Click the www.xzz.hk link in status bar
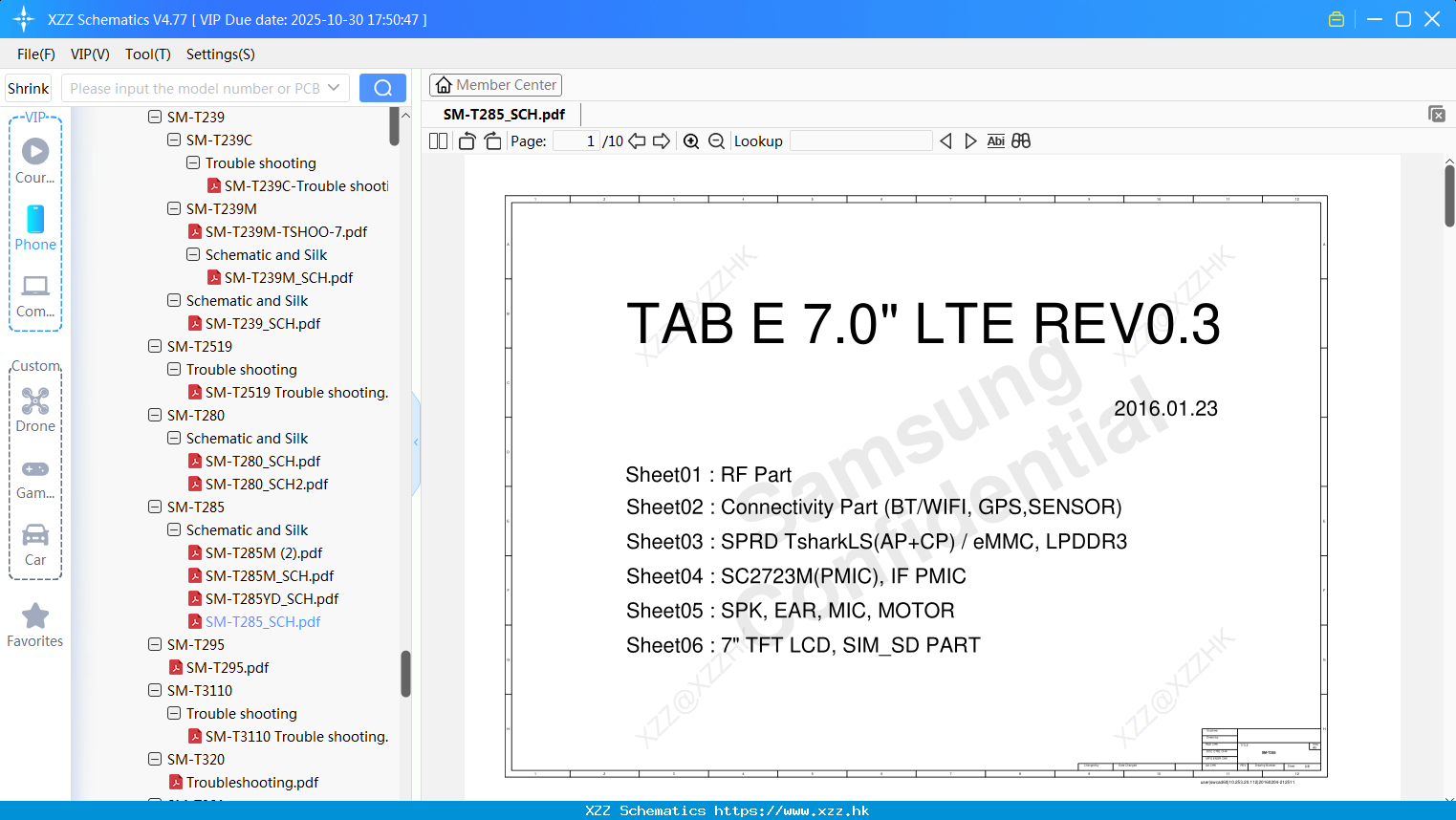 (793, 810)
